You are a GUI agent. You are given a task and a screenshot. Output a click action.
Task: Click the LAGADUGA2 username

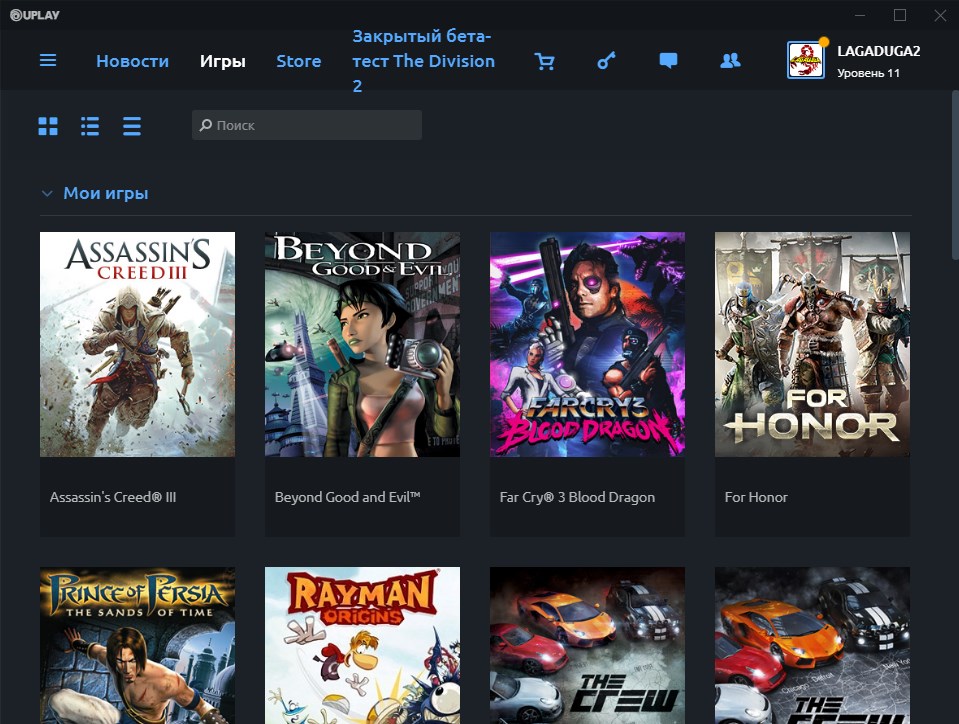coord(878,51)
